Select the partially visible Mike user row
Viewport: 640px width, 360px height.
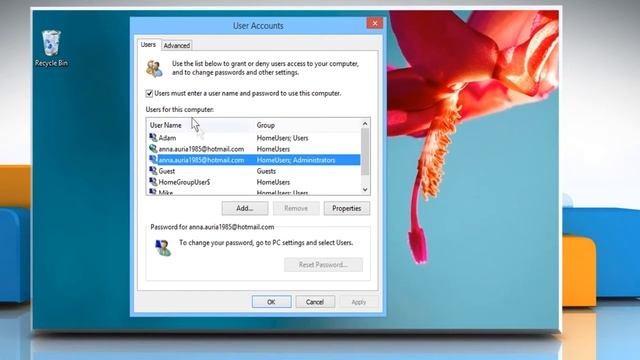254,192
